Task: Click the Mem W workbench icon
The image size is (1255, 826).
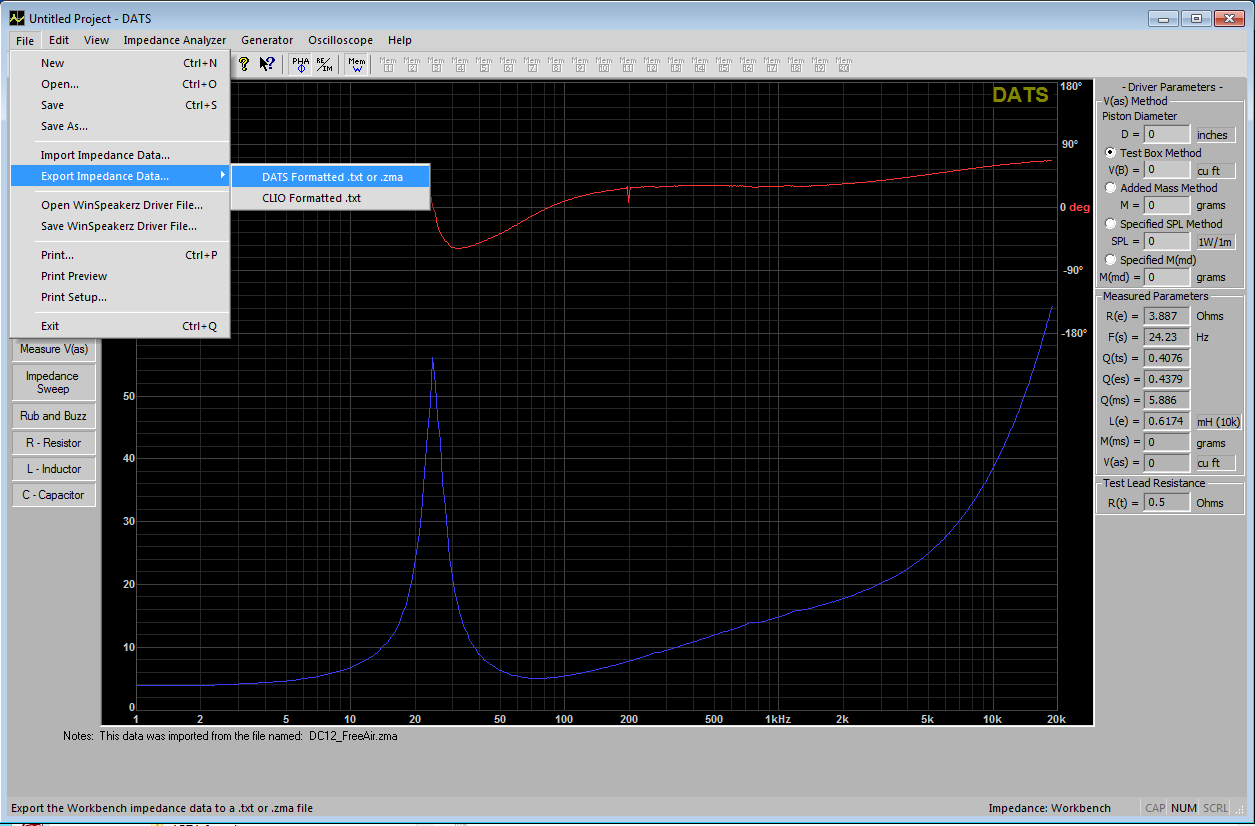Action: coord(357,64)
